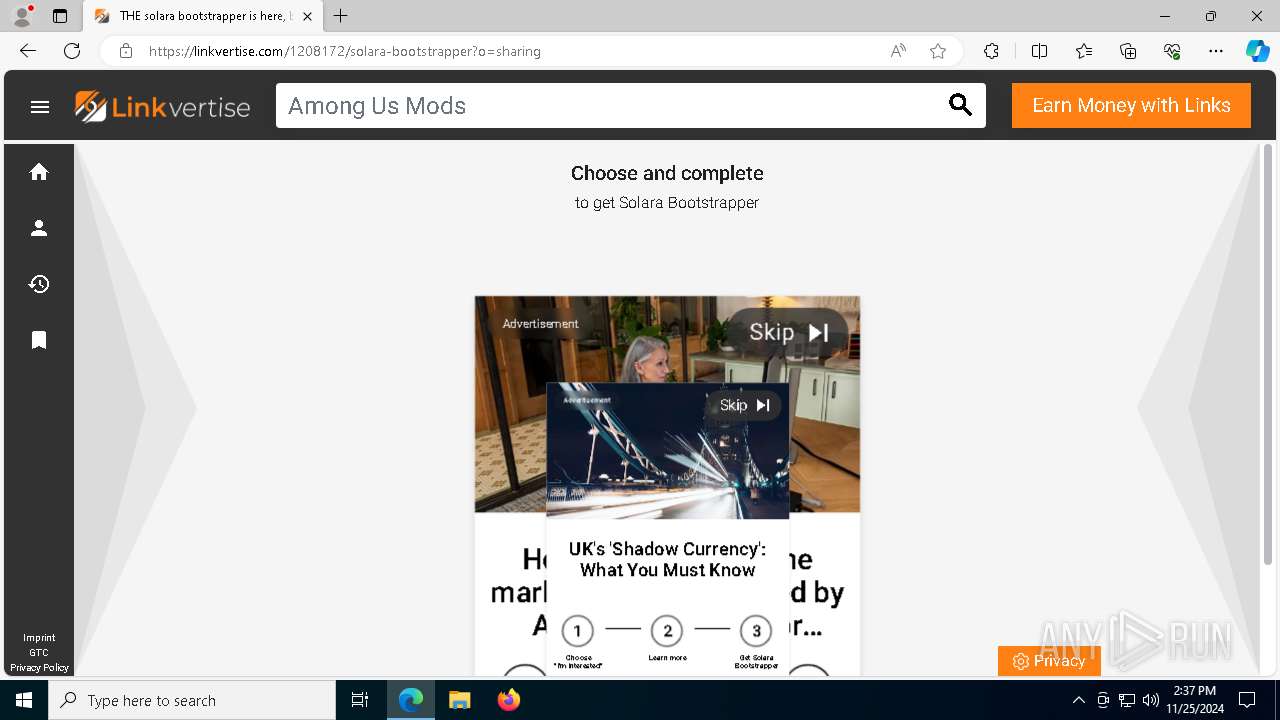
Task: Open the browser profile avatar
Action: pyautogui.click(x=22, y=16)
